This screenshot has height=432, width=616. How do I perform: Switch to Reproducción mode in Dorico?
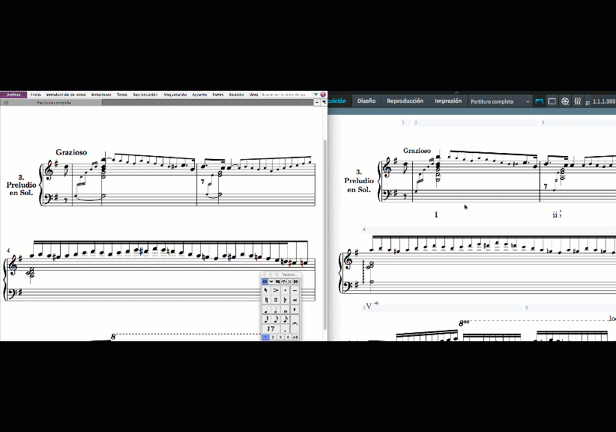405,101
